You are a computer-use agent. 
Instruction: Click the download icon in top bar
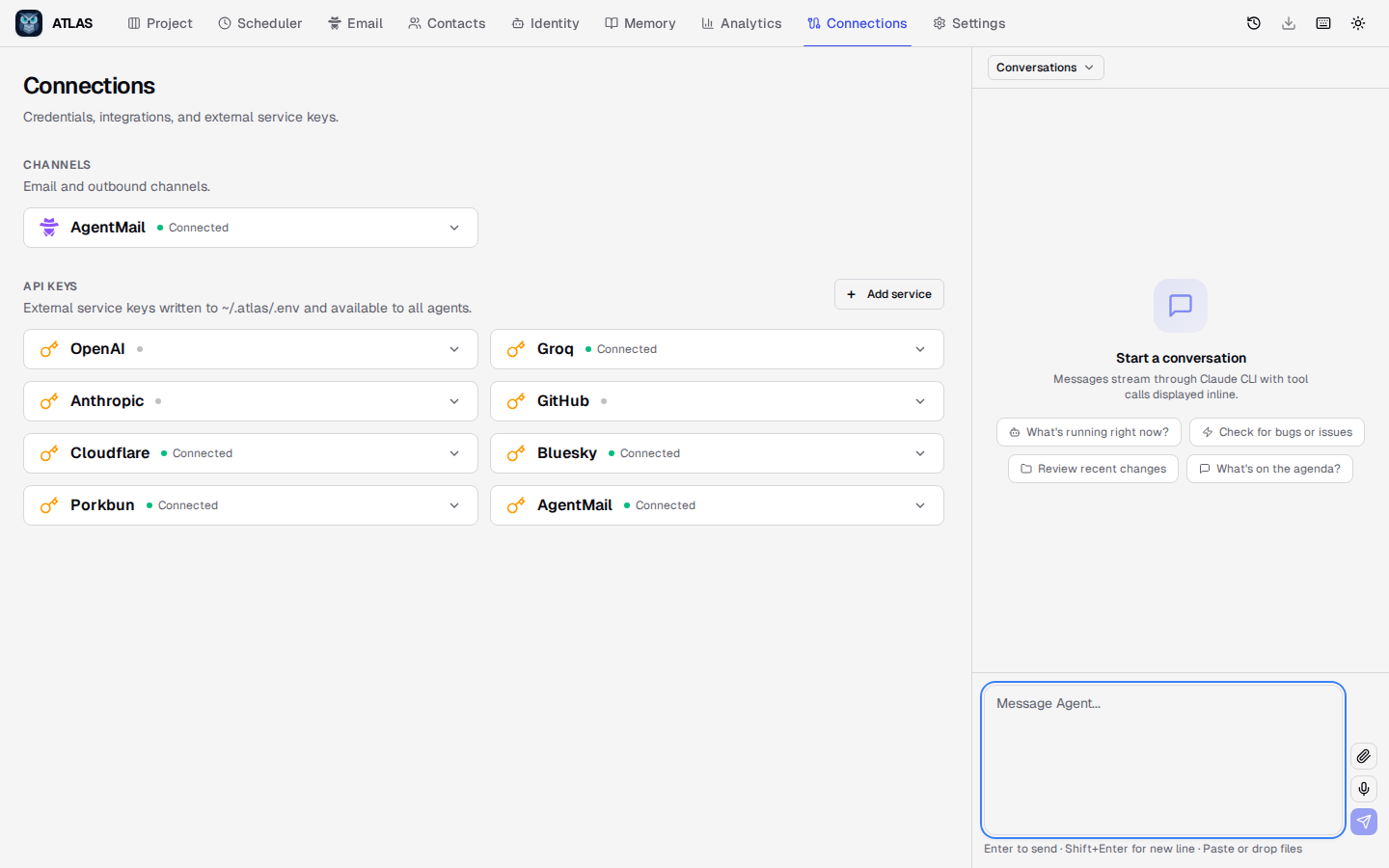click(x=1289, y=23)
